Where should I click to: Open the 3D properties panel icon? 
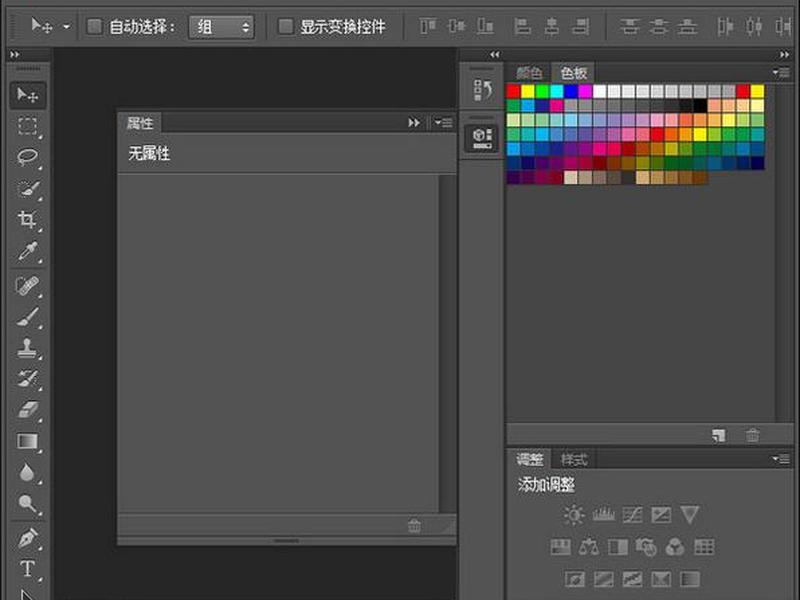pyautogui.click(x=482, y=138)
